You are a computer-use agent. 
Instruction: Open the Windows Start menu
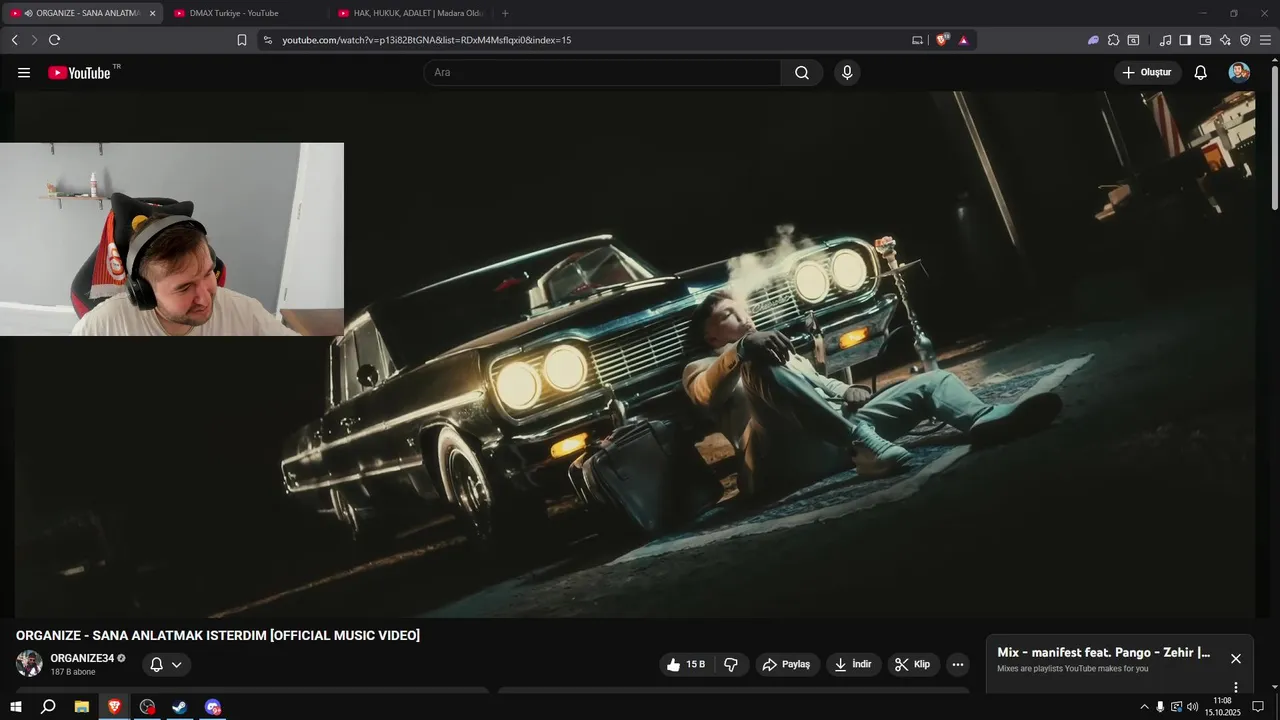[x=16, y=707]
